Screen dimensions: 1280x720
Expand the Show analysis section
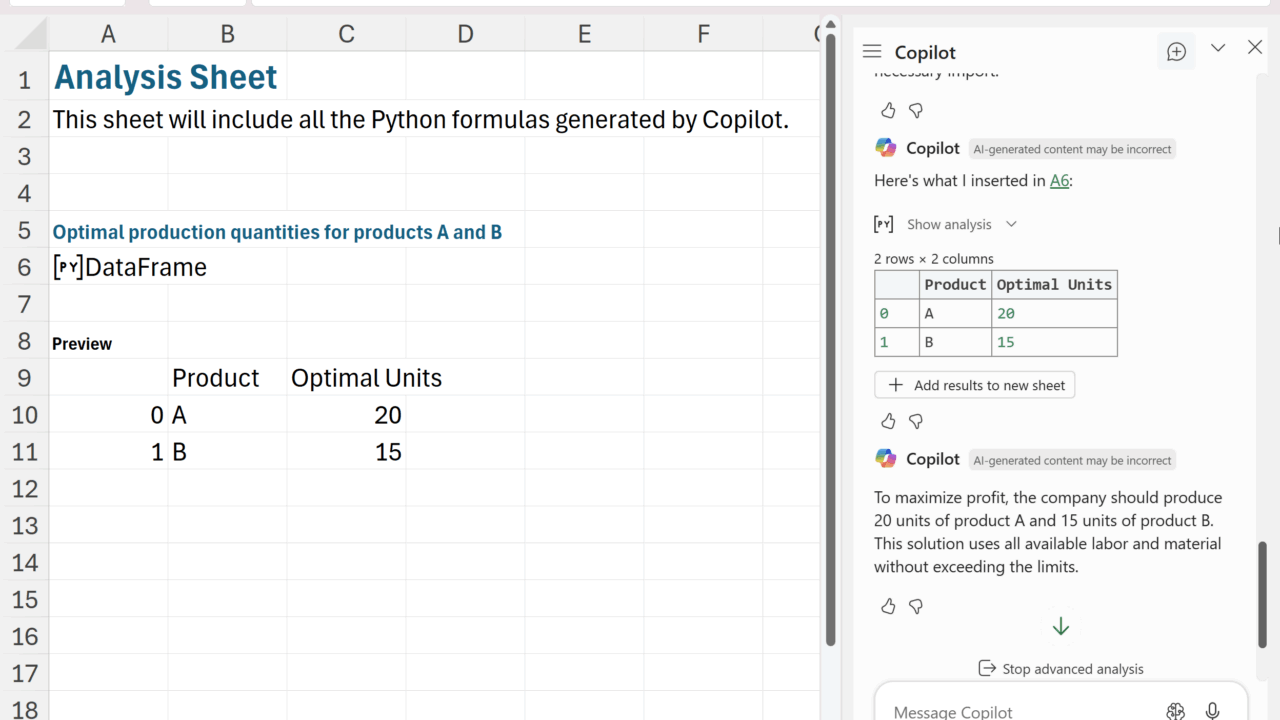pos(961,224)
